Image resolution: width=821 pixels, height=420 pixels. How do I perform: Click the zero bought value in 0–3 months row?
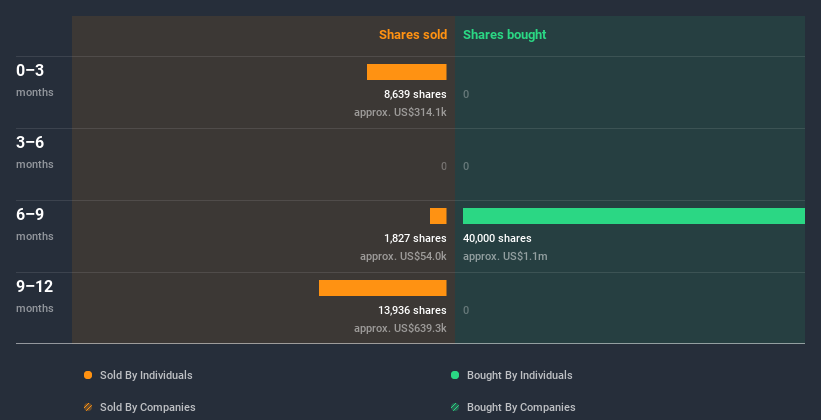466,94
